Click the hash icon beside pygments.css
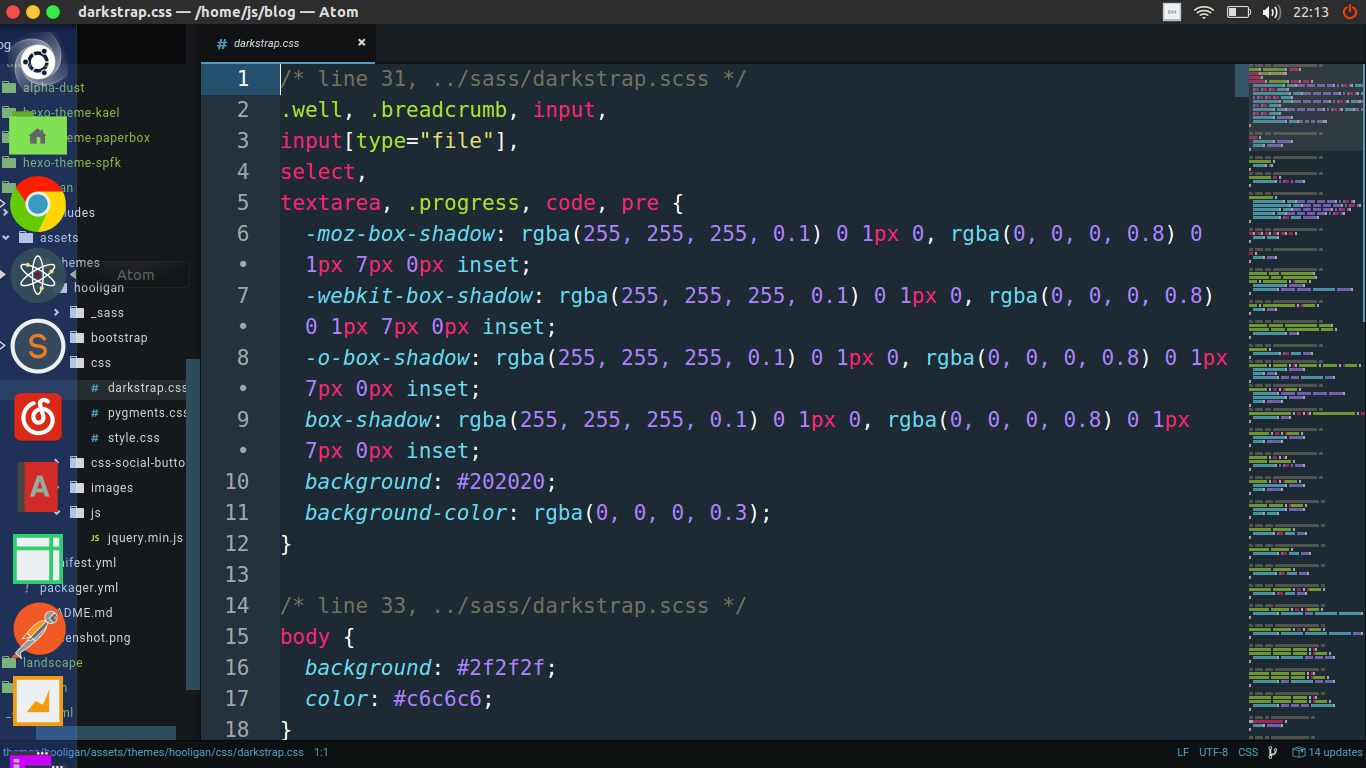 (95, 413)
